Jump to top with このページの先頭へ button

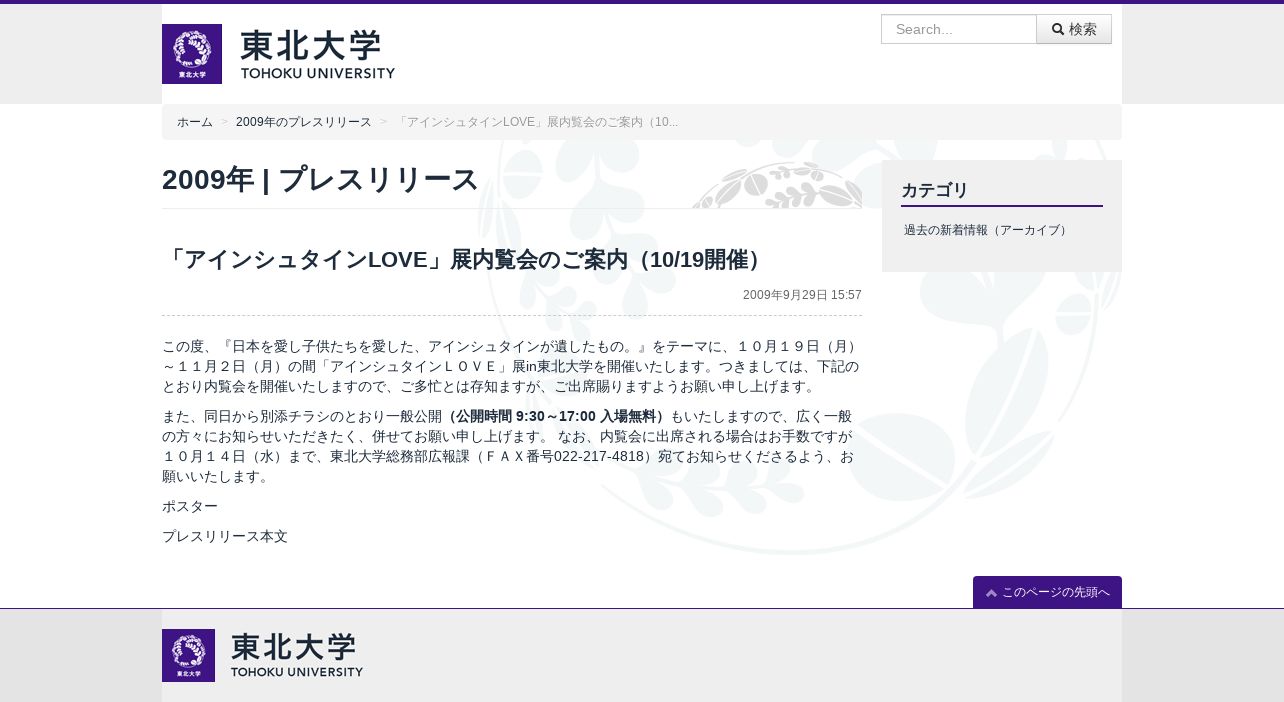tap(1047, 592)
